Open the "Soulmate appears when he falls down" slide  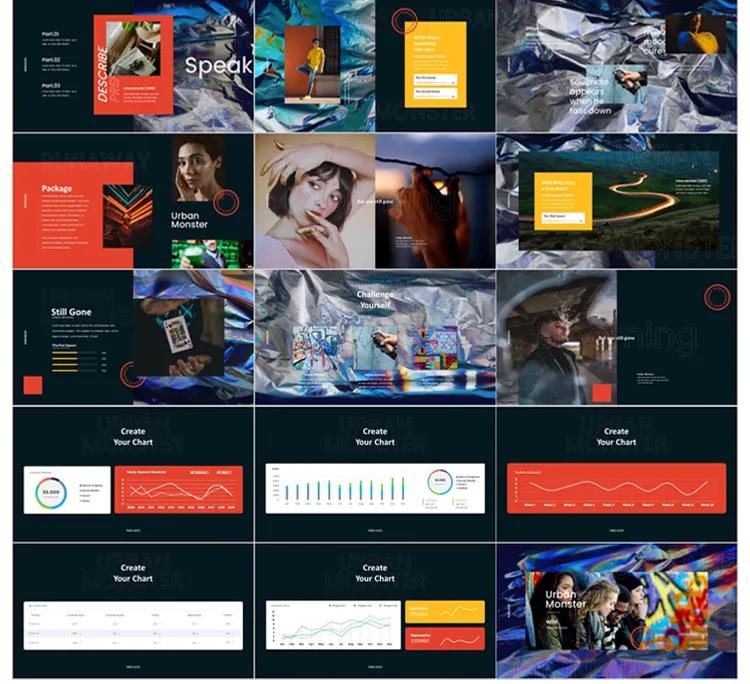click(x=617, y=66)
